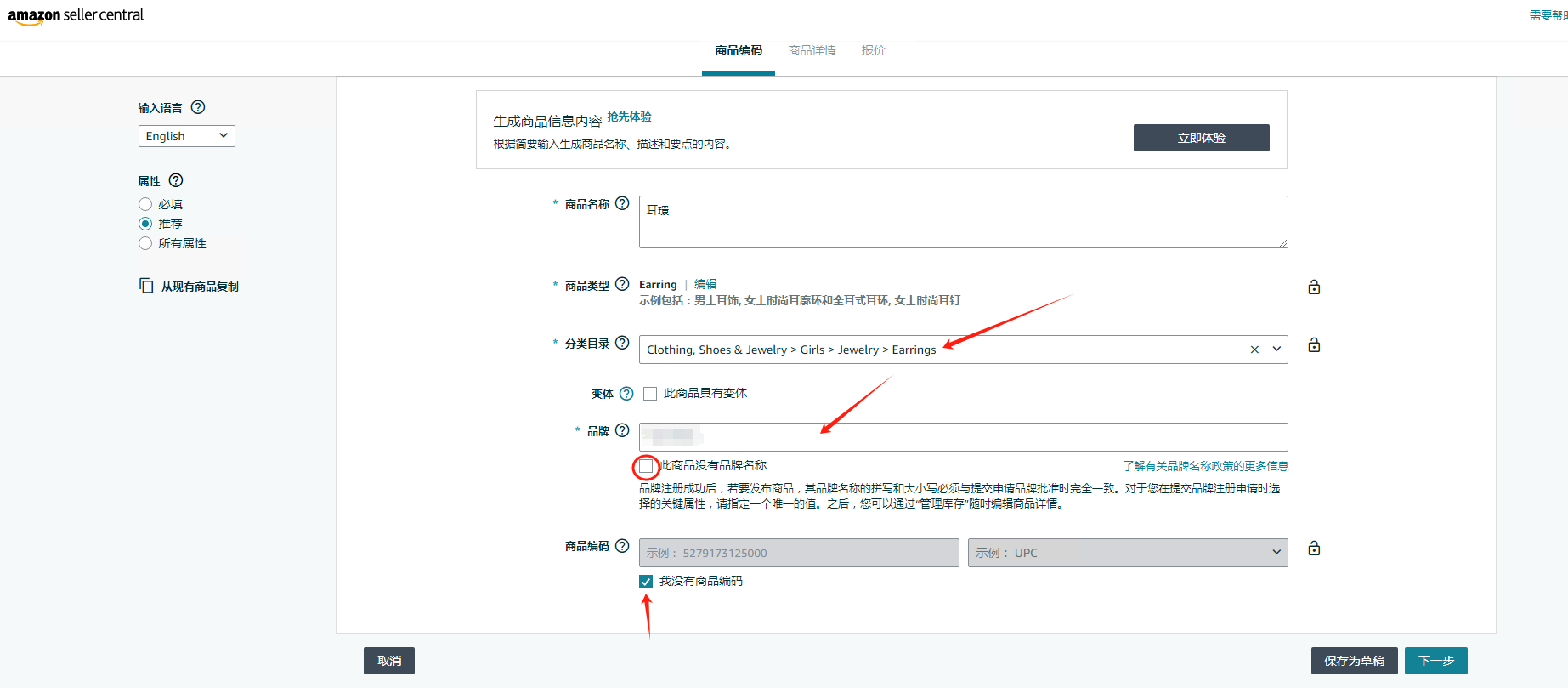Select the 推荐 attribute radio button
The height and width of the screenshot is (688, 1568).
145,224
